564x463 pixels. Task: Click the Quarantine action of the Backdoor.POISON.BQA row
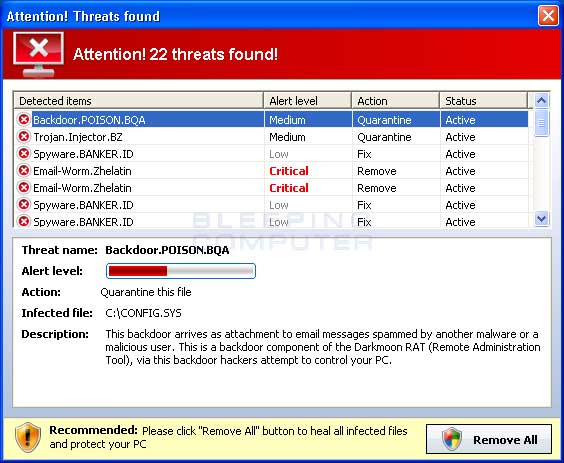coord(384,120)
